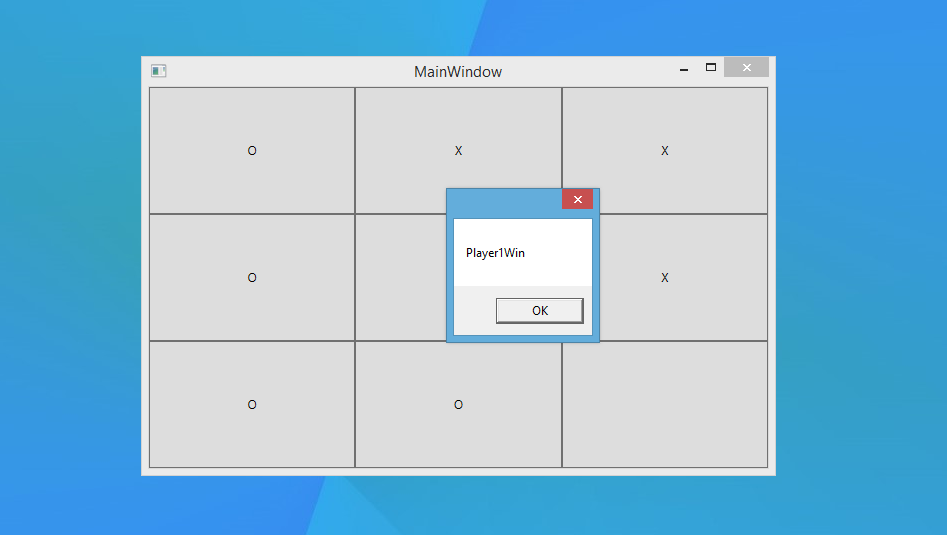This screenshot has height=535, width=947.
Task: Click the MainWindow title text
Action: tap(458, 72)
